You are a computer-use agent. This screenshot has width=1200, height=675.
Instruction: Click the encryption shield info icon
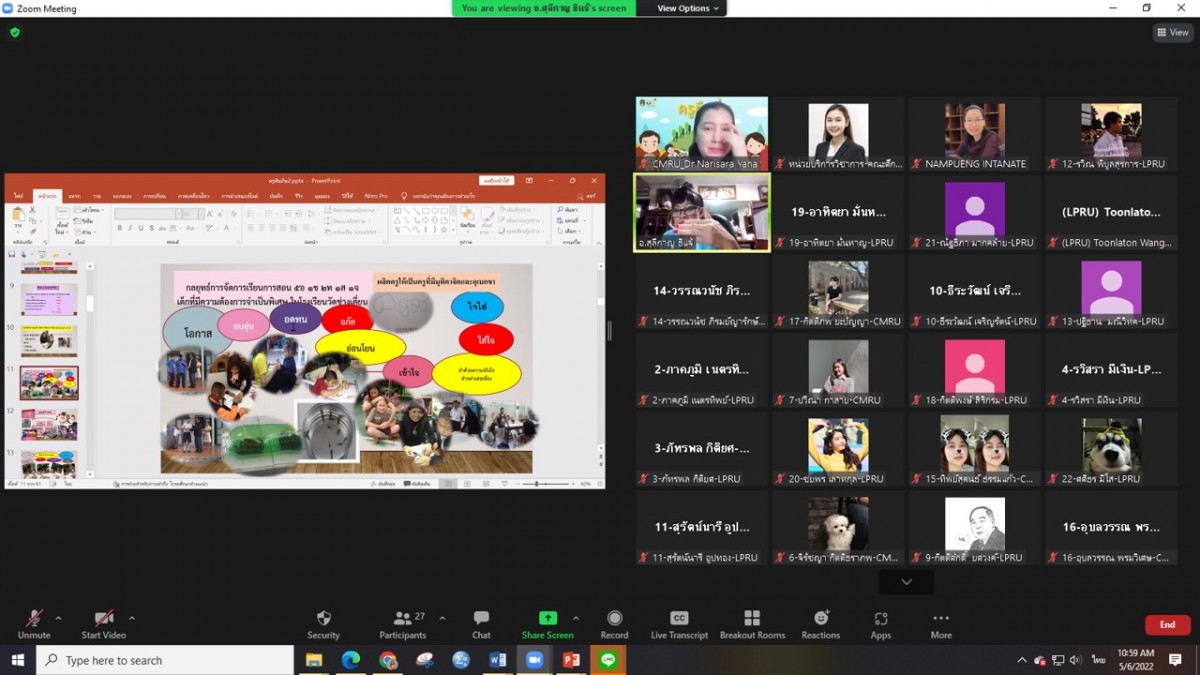14,32
